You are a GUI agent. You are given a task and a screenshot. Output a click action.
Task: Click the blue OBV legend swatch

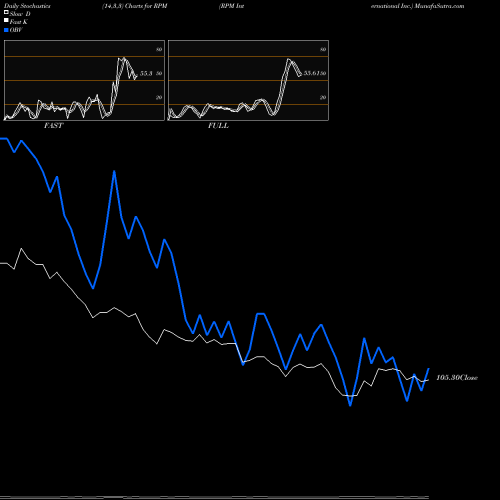(x=6, y=30)
